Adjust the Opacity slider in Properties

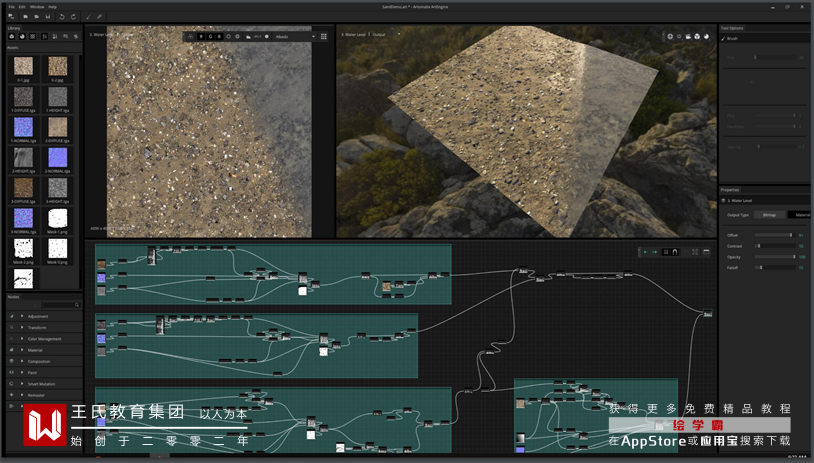pyautogui.click(x=775, y=257)
